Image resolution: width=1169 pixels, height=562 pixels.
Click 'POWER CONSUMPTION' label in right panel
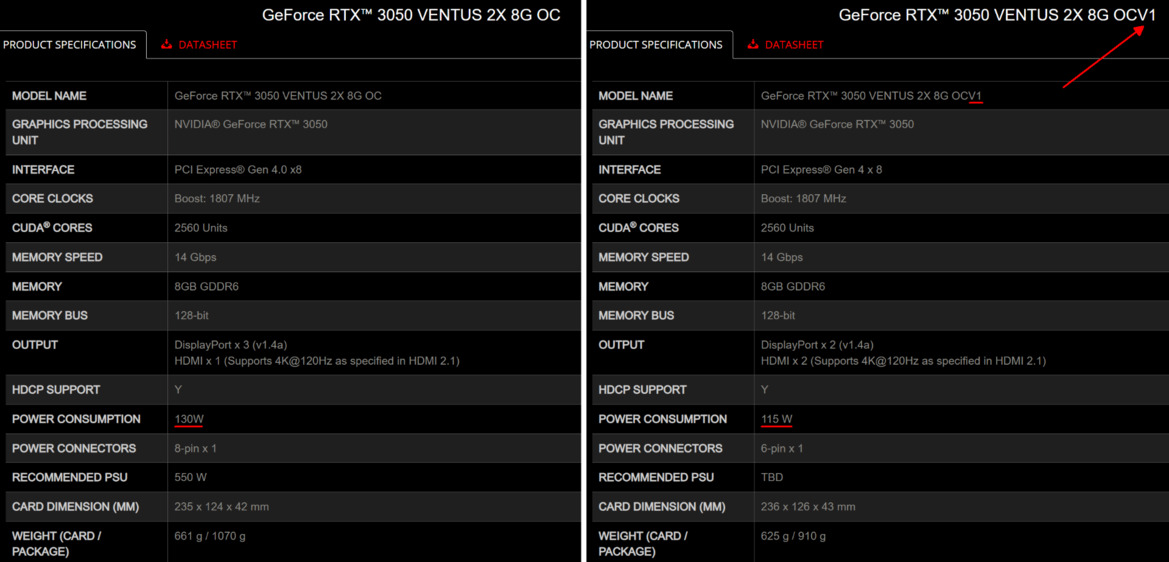pyautogui.click(x=663, y=419)
